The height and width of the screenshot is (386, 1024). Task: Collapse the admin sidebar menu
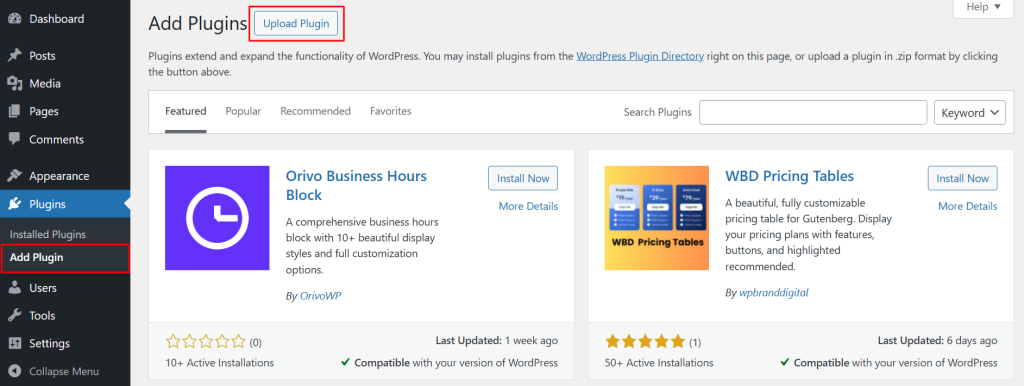coord(65,372)
